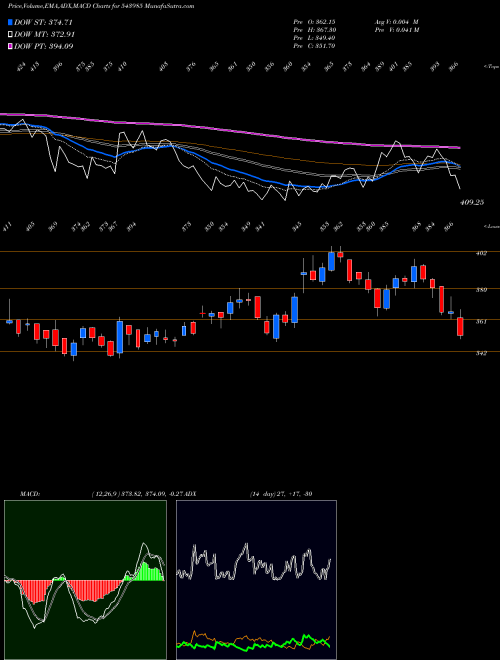Select the 'Pre C: 351.70' value
The width and height of the screenshot is (500, 660).
[x=314, y=46]
